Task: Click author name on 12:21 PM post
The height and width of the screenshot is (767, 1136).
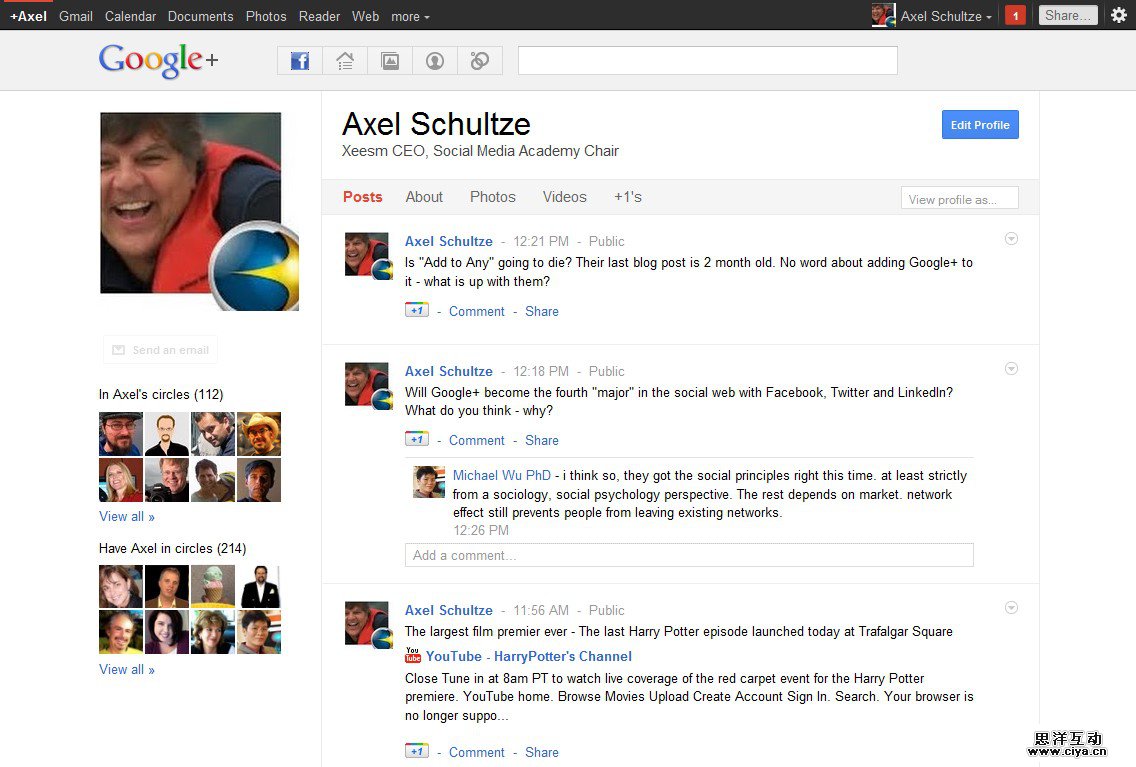Action: point(448,241)
